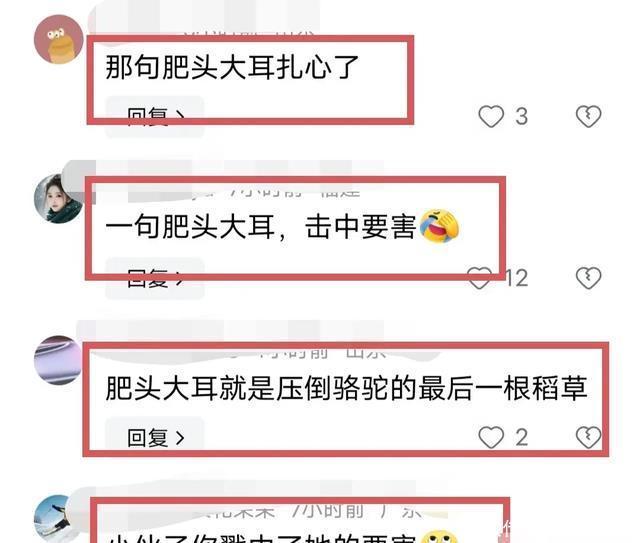Select comment '肥头大耳就是压倒骆驼的最后一根稻草'
The width and height of the screenshot is (640, 543).
[346, 387]
